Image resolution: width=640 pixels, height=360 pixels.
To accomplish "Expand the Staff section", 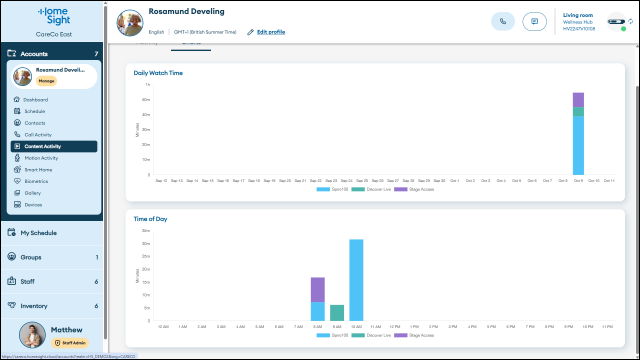I will 52,281.
